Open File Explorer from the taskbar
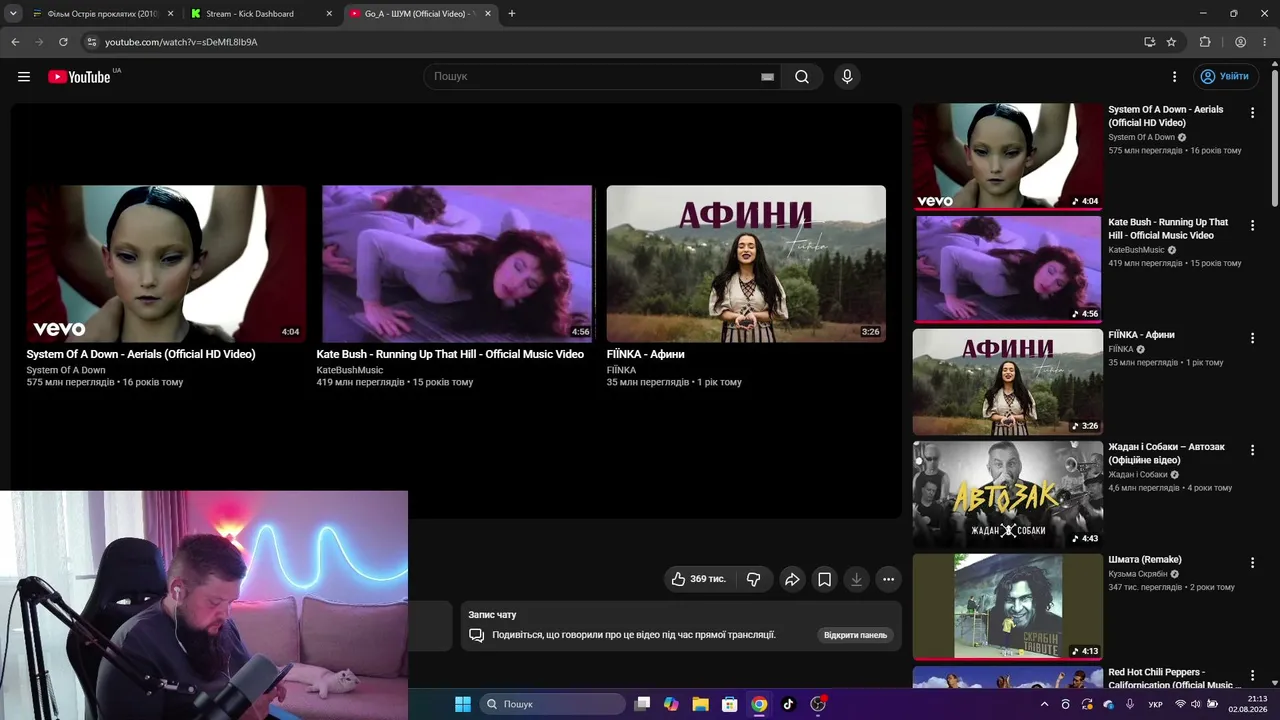The width and height of the screenshot is (1280, 720). click(x=700, y=704)
